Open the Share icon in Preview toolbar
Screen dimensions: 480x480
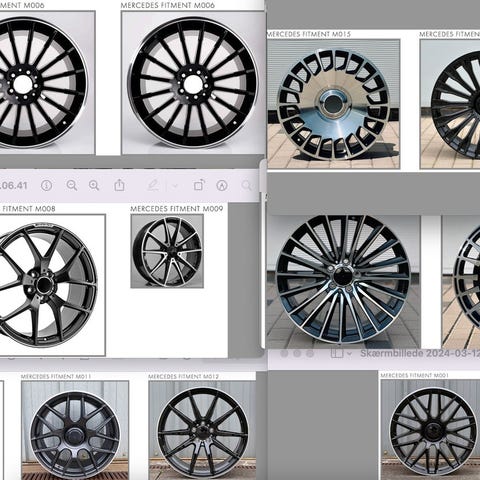point(119,185)
